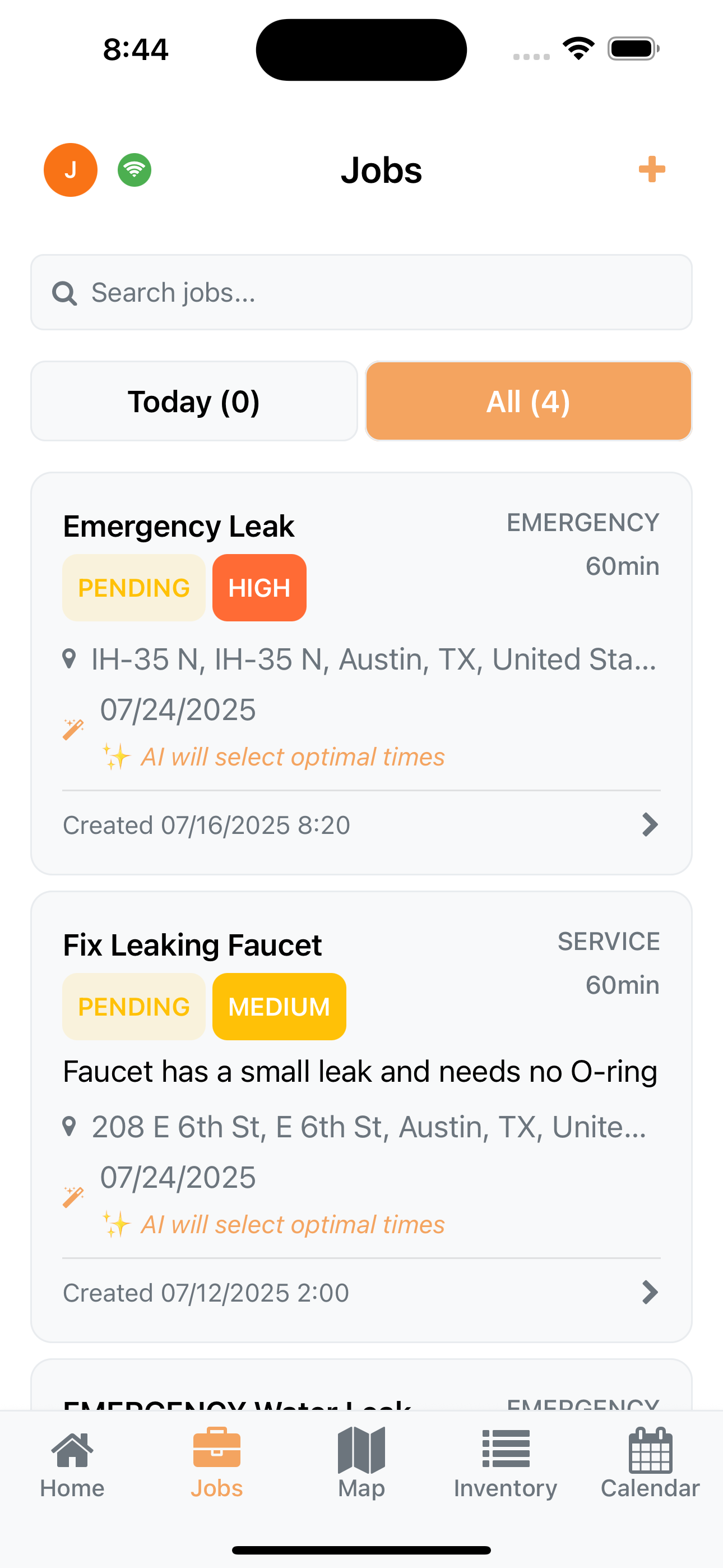The width and height of the screenshot is (723, 1568).
Task: Open the Emergency Leak job title
Action: pyautogui.click(x=178, y=526)
